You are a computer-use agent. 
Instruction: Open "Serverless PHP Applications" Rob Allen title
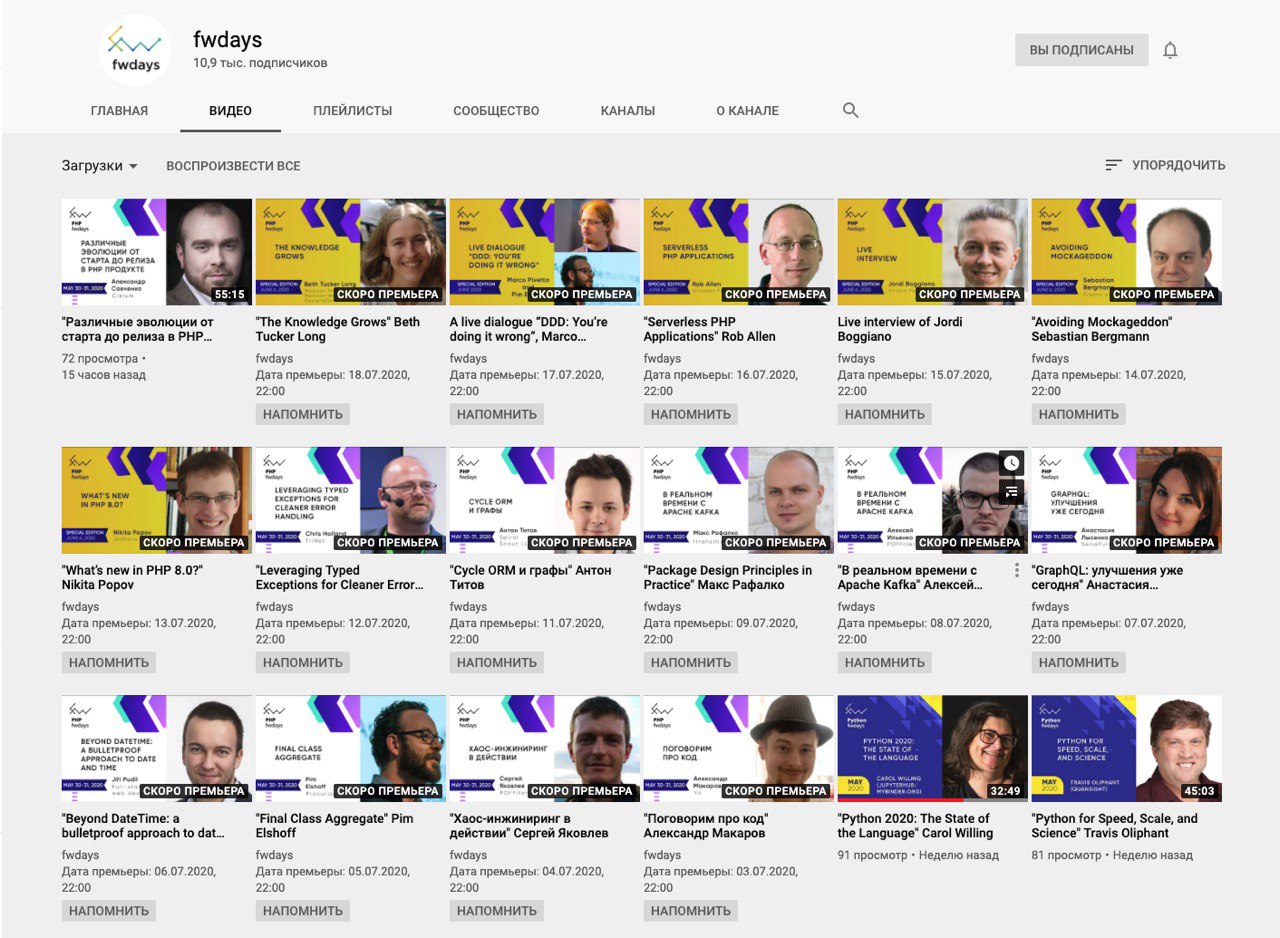[x=710, y=329]
